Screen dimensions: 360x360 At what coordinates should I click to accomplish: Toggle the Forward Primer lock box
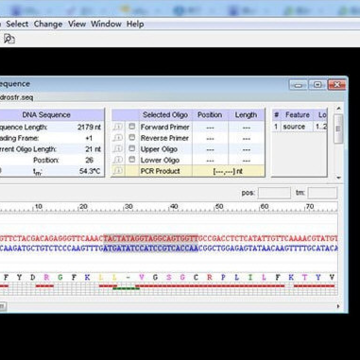tap(132, 127)
